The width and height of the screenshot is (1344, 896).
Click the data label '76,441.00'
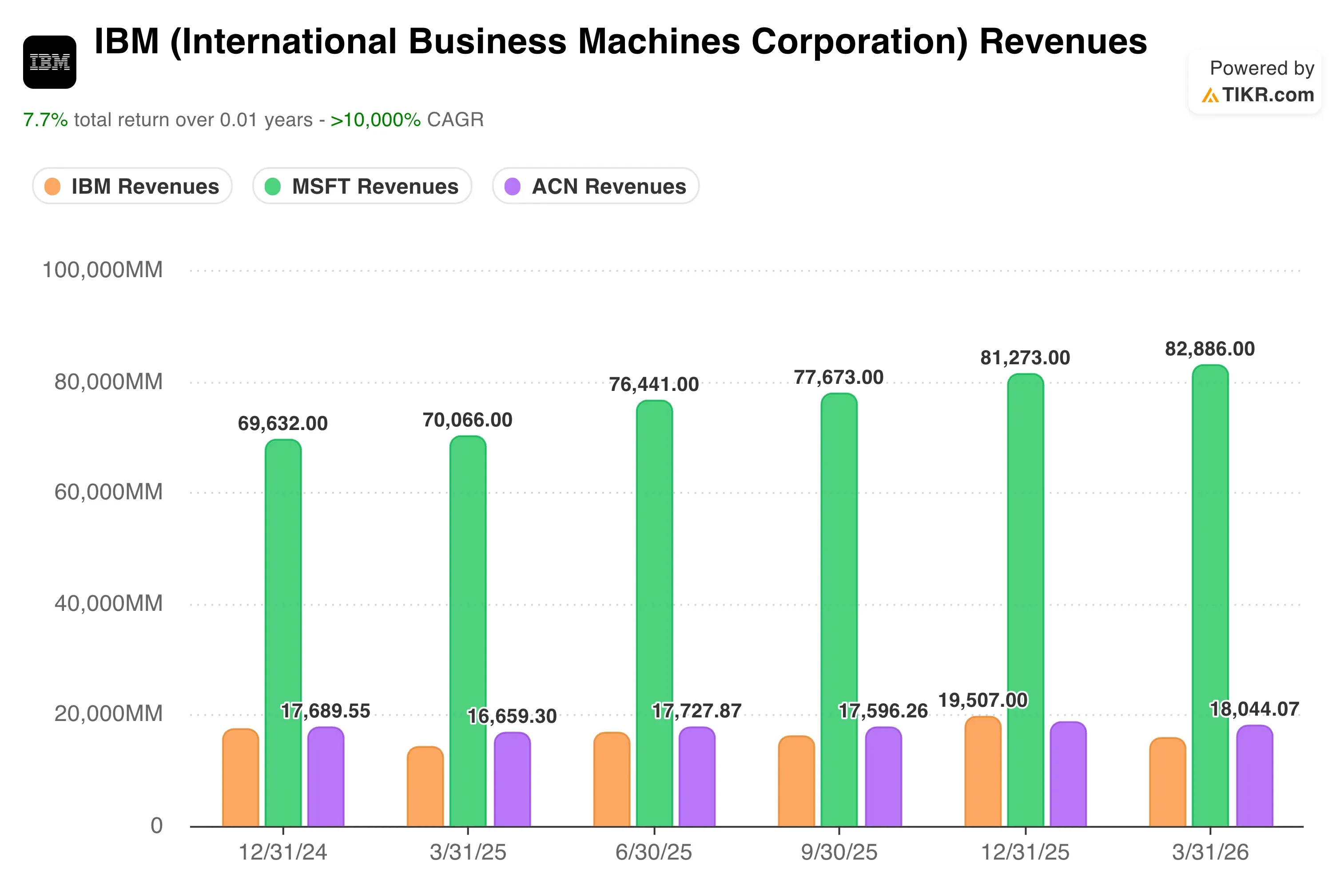[654, 385]
